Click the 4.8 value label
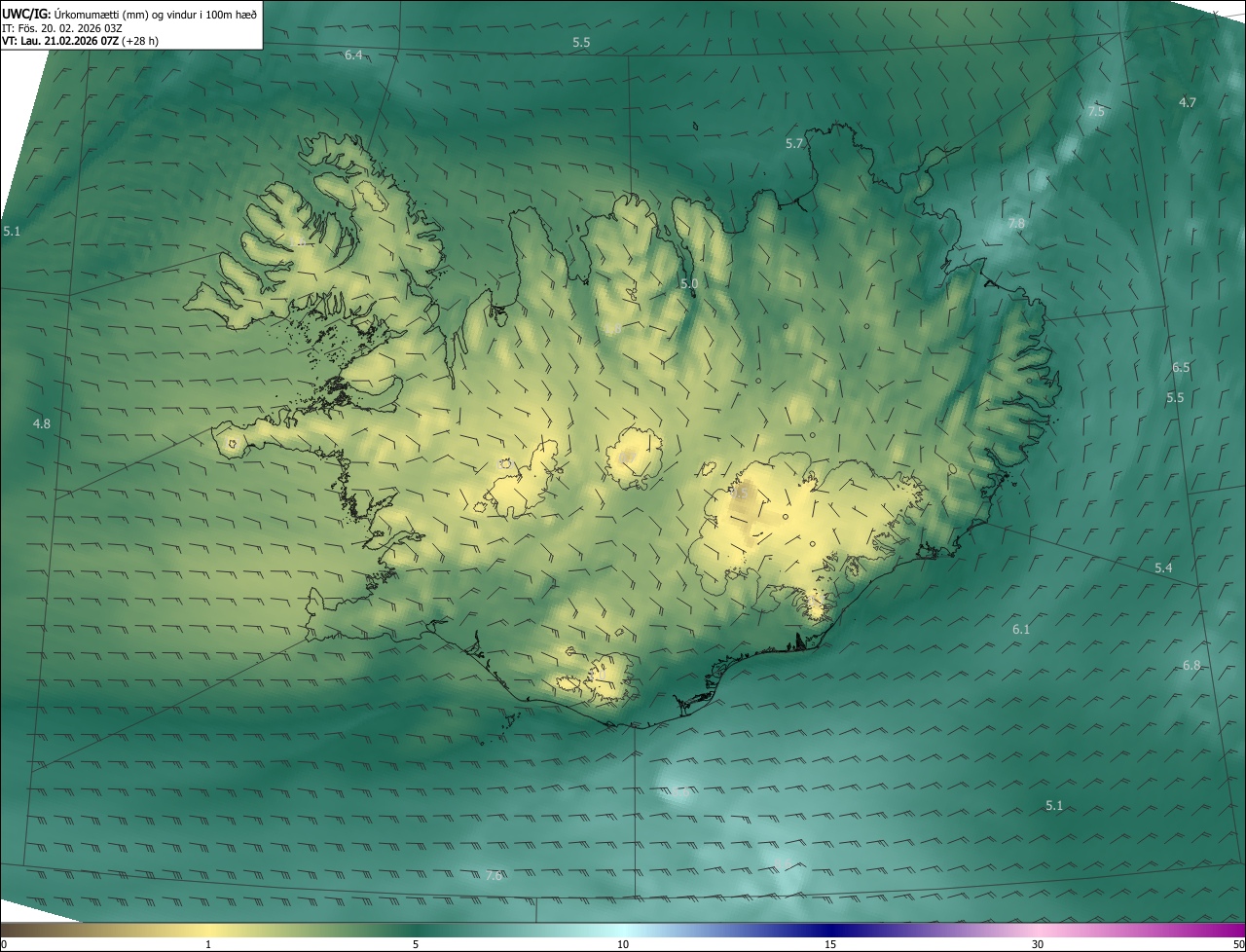The width and height of the screenshot is (1246, 952). click(41, 423)
